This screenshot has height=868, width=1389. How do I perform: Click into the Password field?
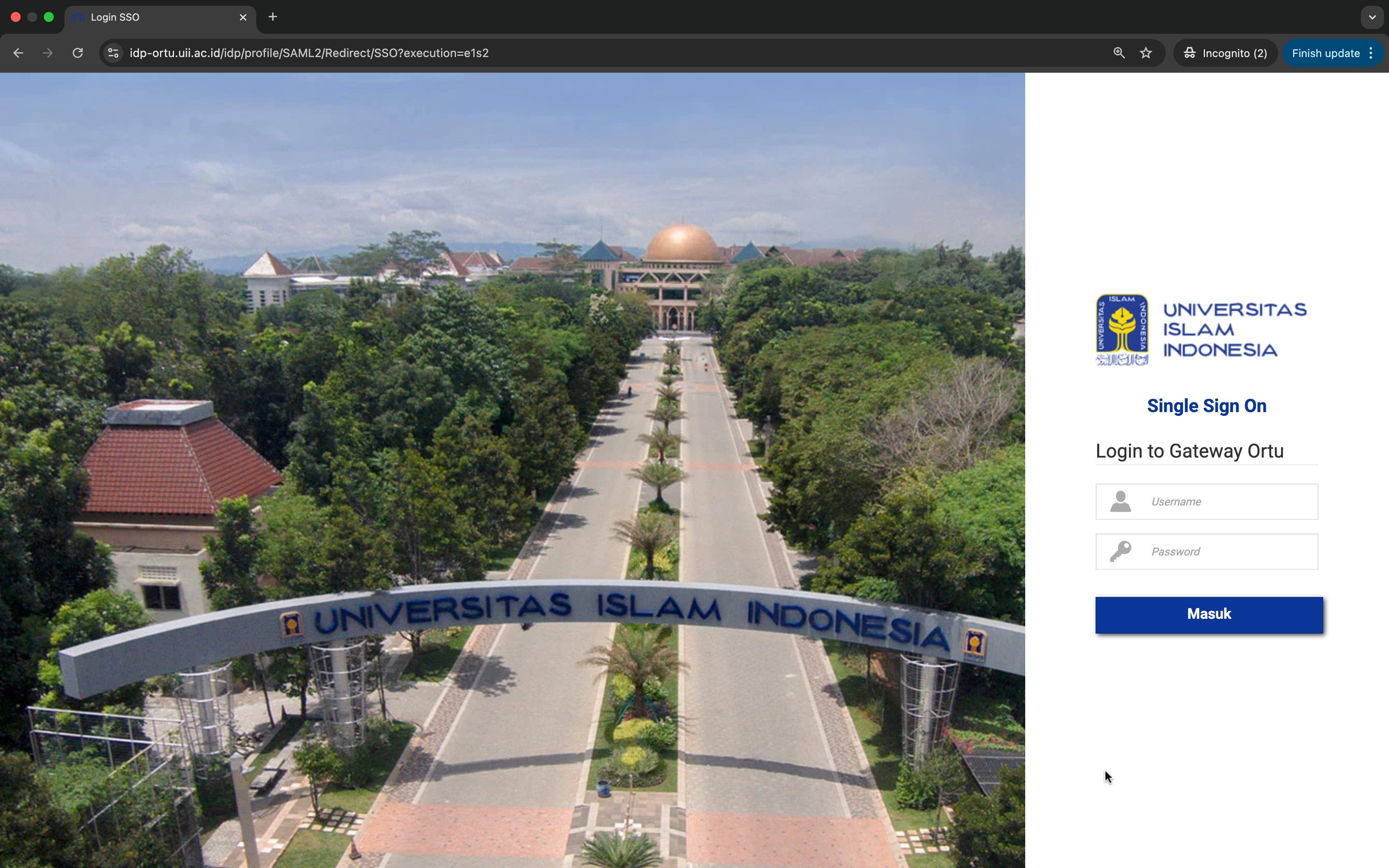[x=1206, y=551]
